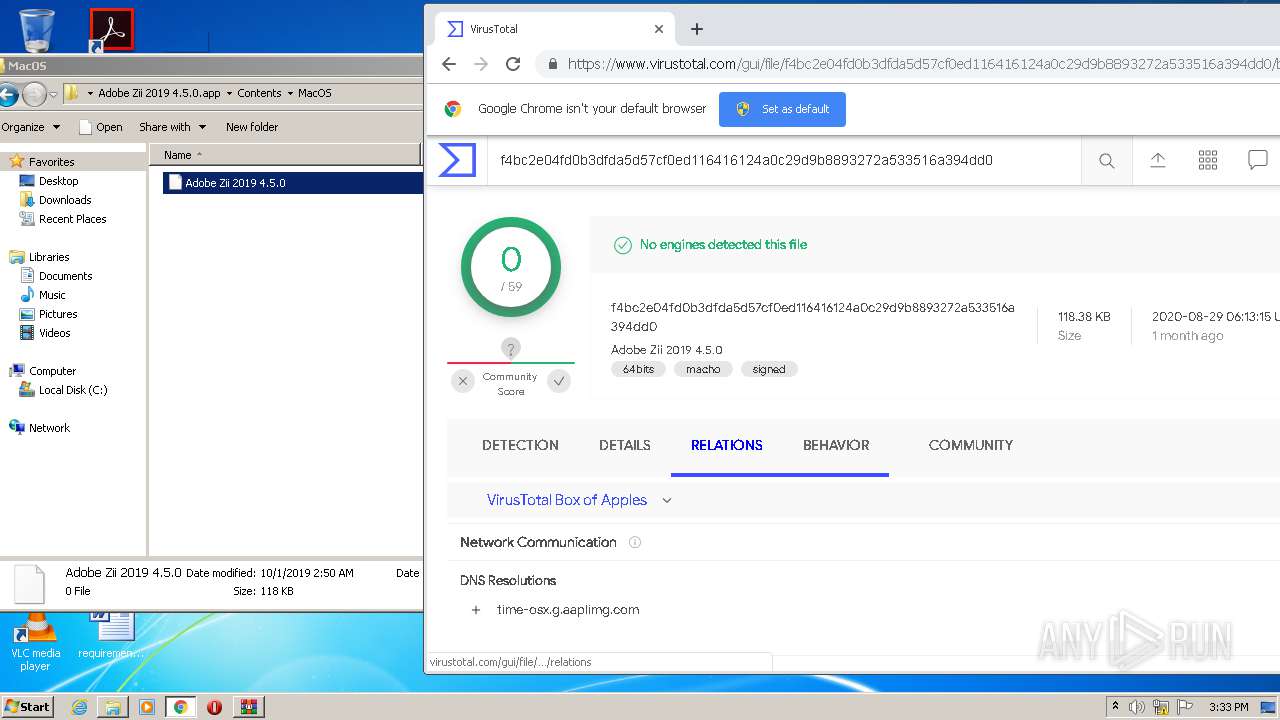The height and width of the screenshot is (720, 1280).
Task: Select Computer in the navigation pane
Action: coord(52,371)
